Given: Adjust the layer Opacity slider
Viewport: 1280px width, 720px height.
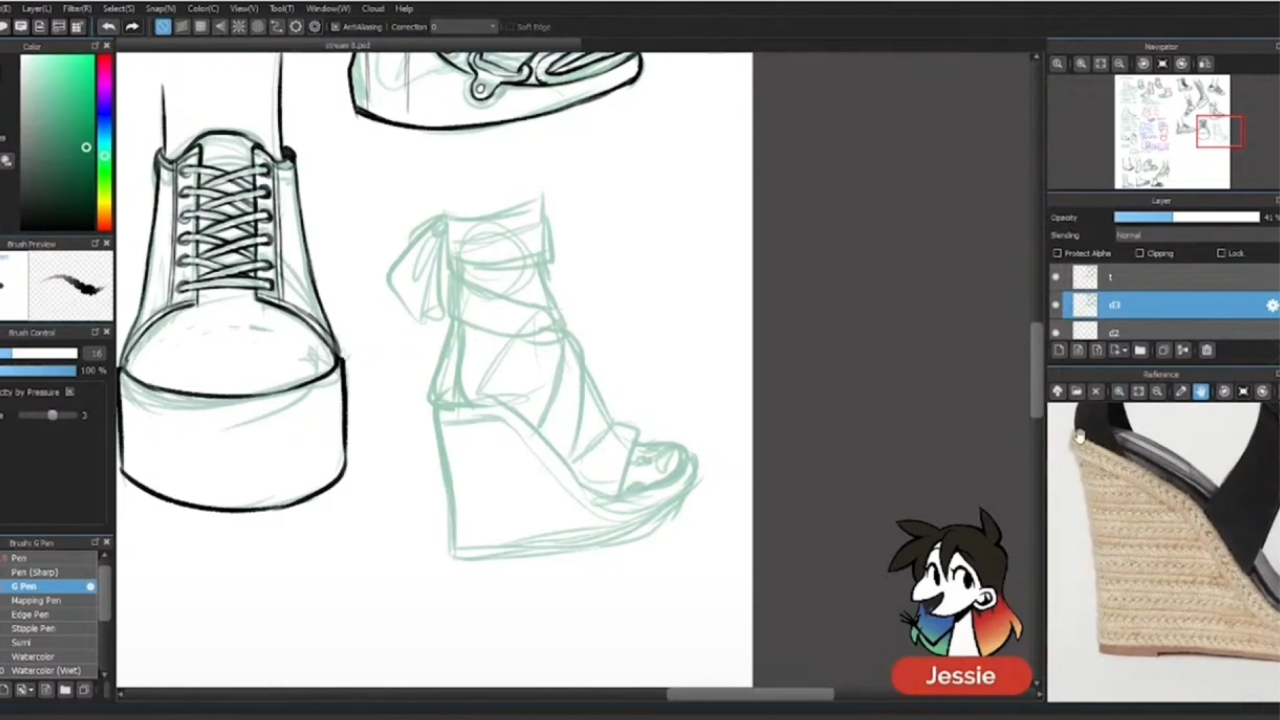Looking at the screenshot, I should tap(1187, 217).
